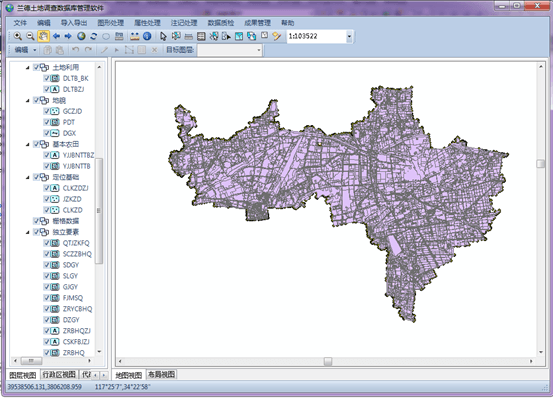
Task: Click the map horizontal scrollbar thumb
Action: 328,361
